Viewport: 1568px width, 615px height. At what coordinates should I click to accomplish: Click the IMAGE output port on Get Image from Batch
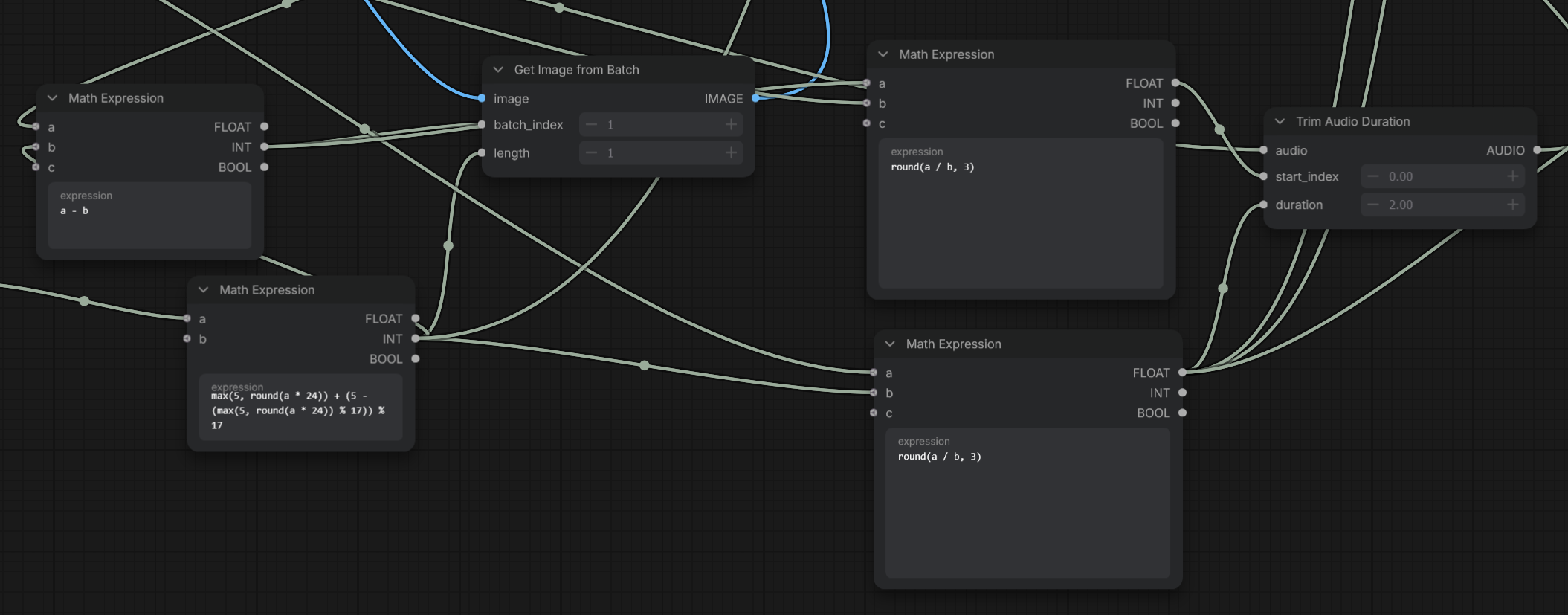click(x=755, y=98)
